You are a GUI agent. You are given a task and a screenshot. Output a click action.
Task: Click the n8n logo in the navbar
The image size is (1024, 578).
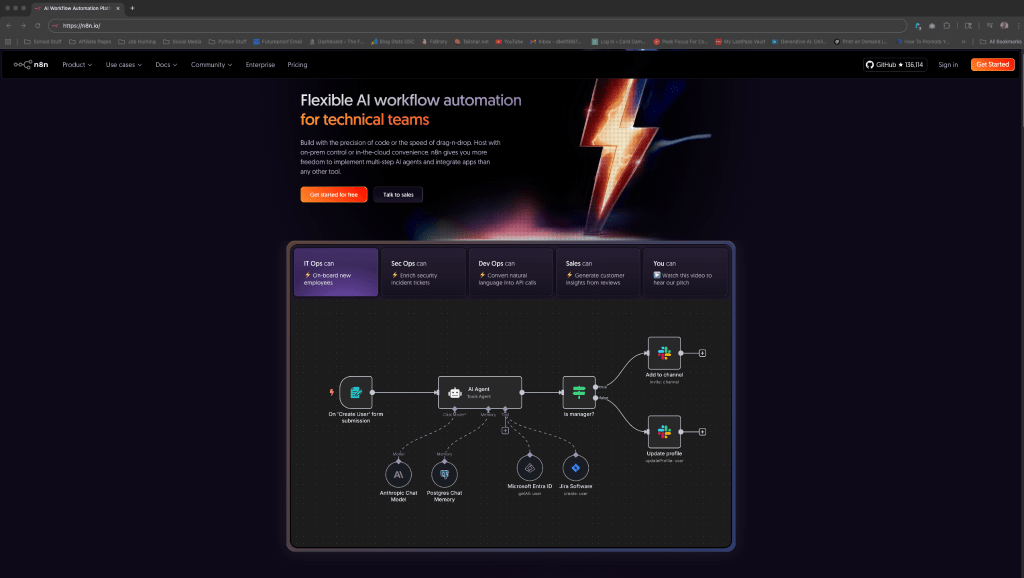coord(31,65)
